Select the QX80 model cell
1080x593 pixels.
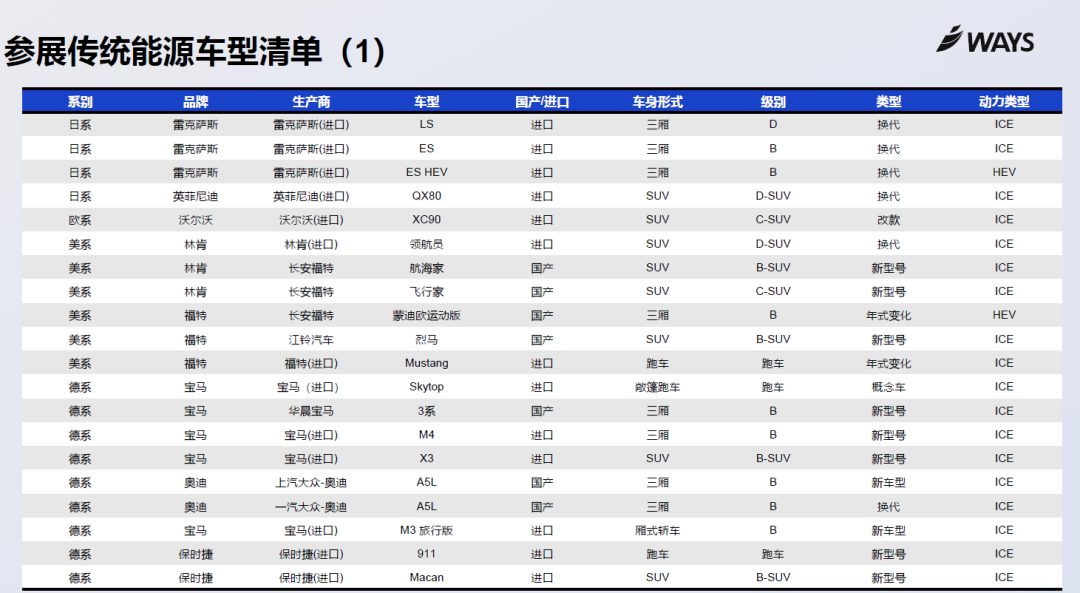[426, 196]
